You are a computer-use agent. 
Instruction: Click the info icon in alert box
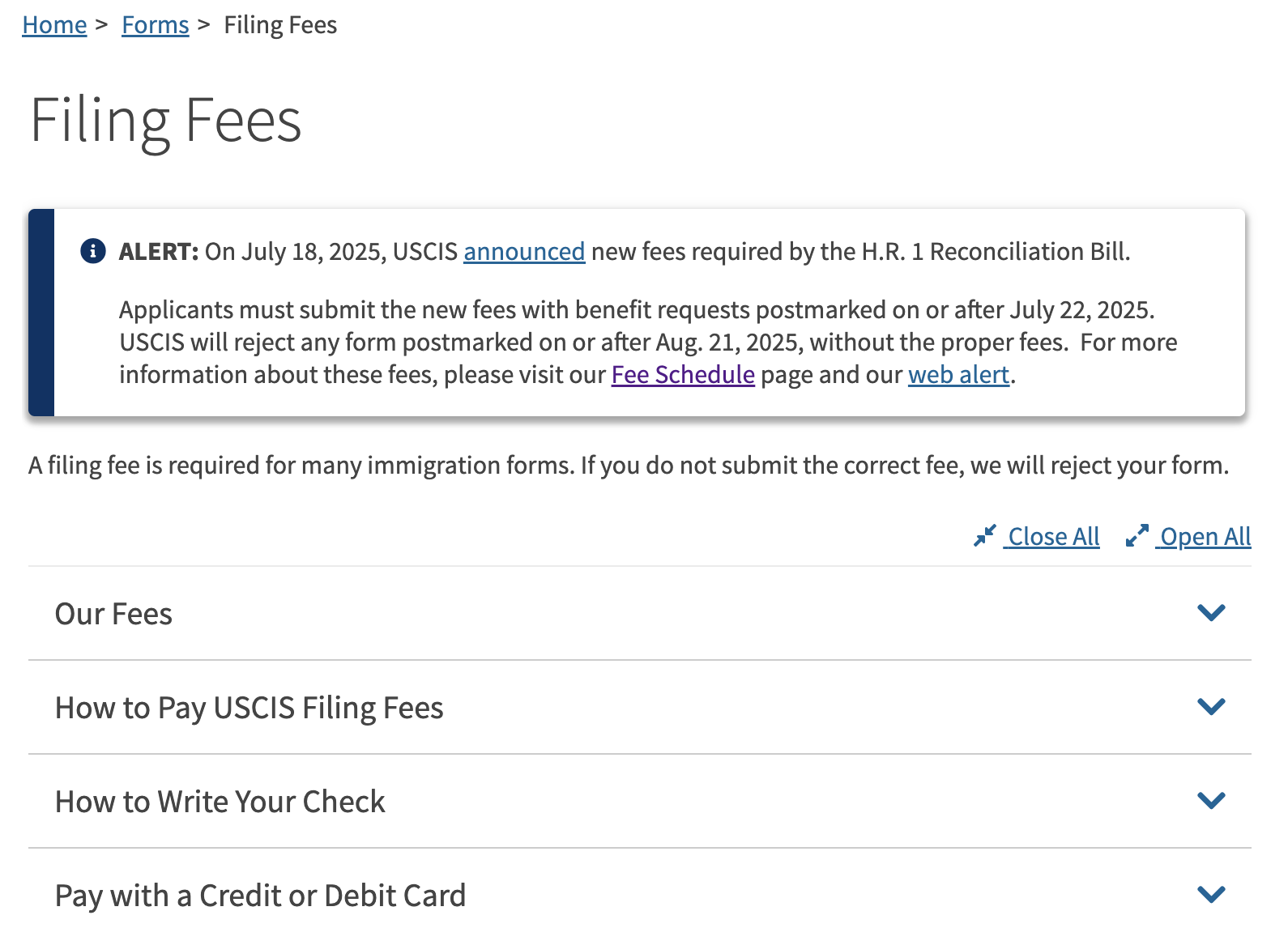93,252
